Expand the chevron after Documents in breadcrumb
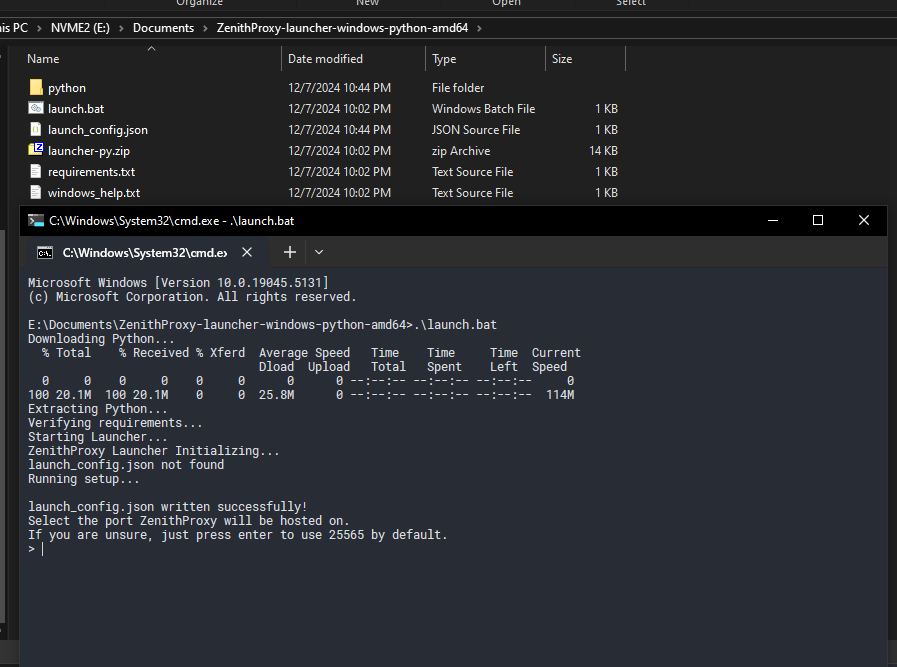Image resolution: width=897 pixels, height=667 pixels. coord(205,28)
